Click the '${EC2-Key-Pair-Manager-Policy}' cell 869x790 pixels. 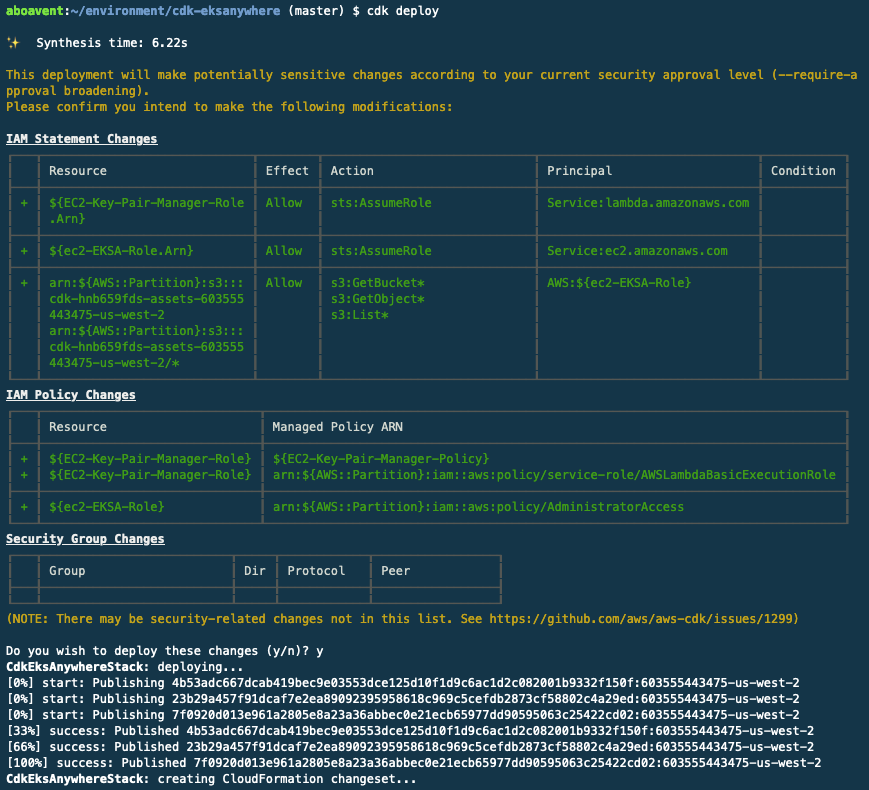381,458
